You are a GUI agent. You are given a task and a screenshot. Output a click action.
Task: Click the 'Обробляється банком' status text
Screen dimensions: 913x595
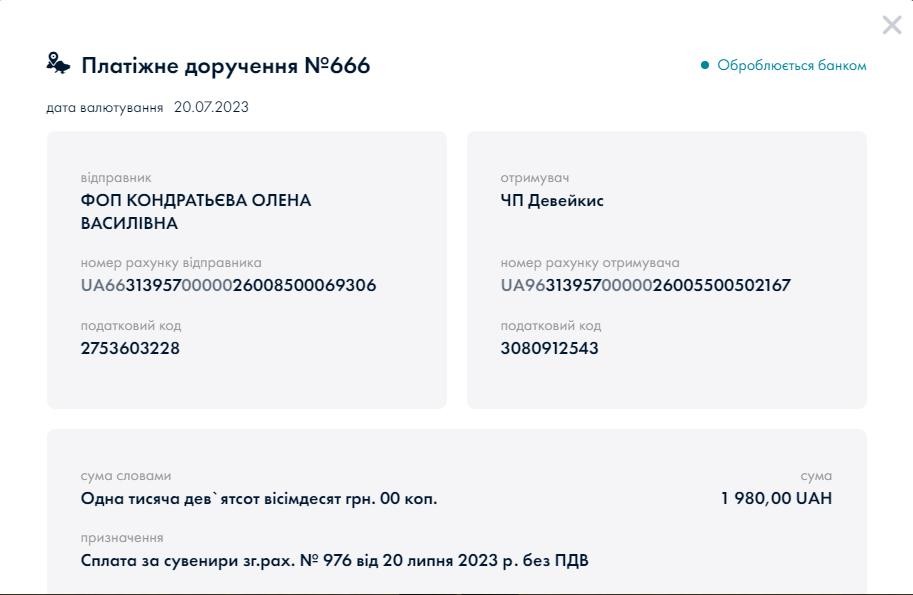click(x=791, y=66)
